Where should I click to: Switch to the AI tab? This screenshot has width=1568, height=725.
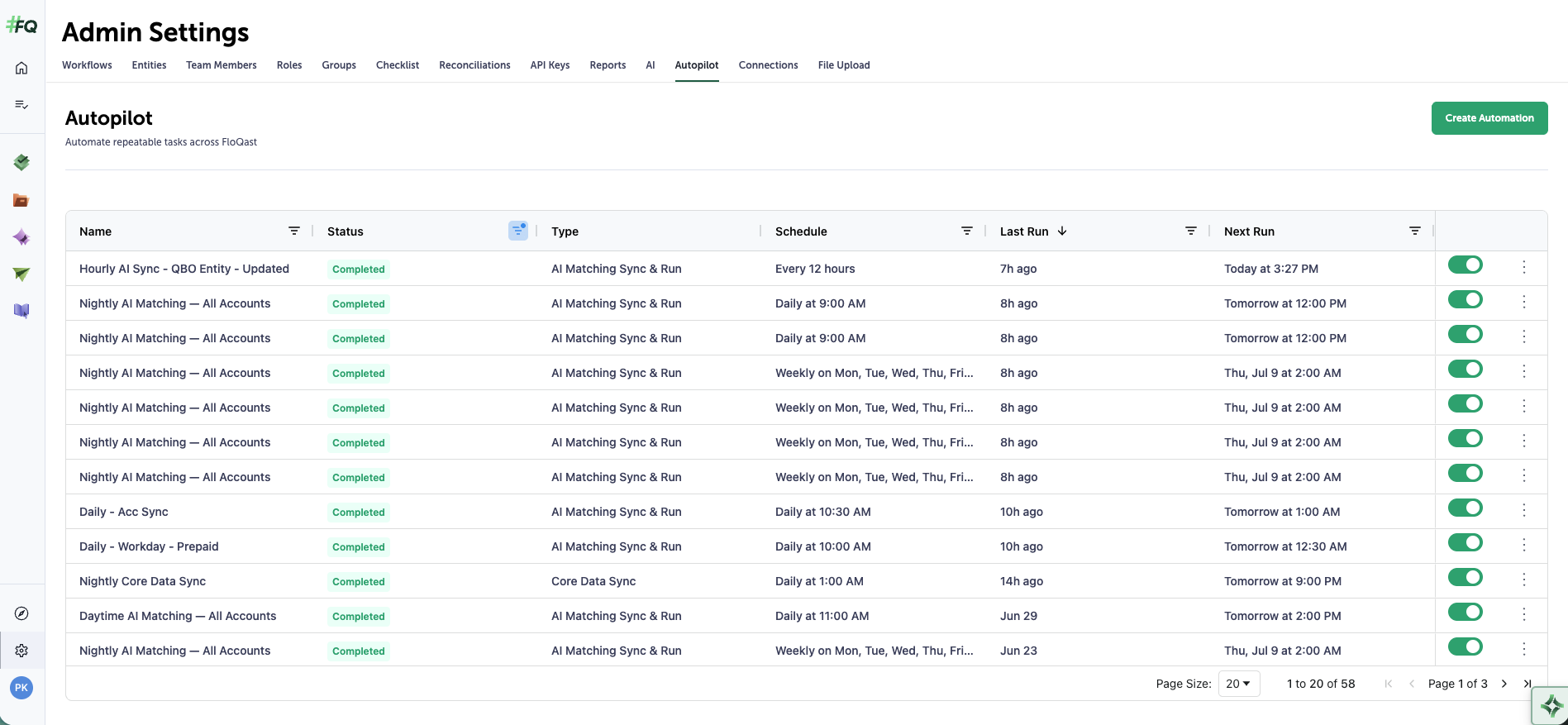tap(651, 65)
